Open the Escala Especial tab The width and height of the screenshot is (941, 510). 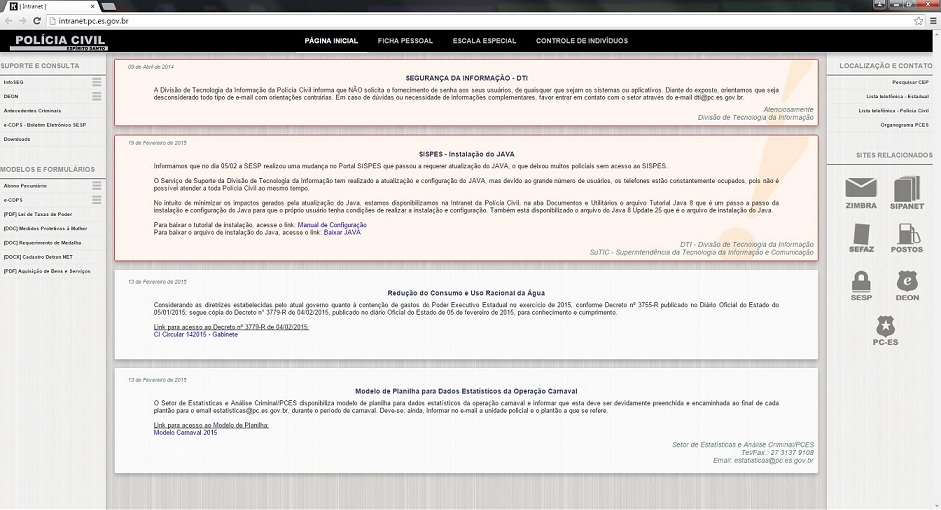click(x=484, y=41)
